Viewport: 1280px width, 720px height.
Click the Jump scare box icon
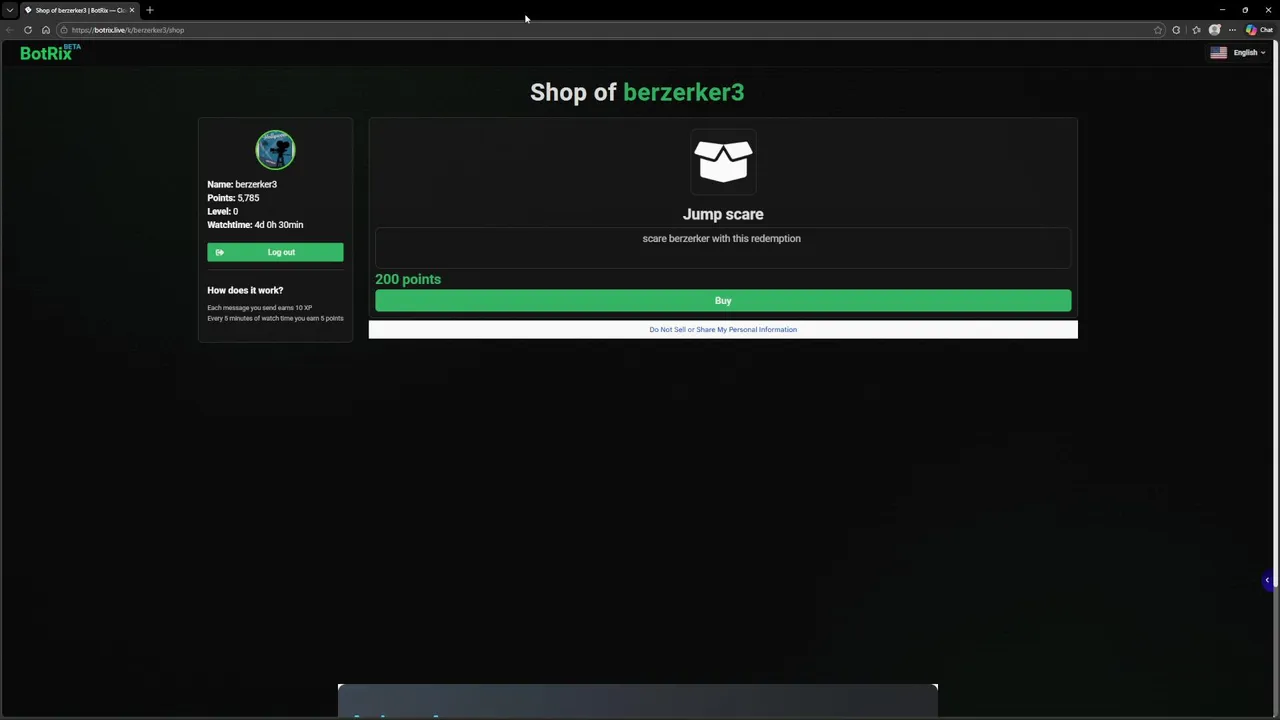point(723,161)
